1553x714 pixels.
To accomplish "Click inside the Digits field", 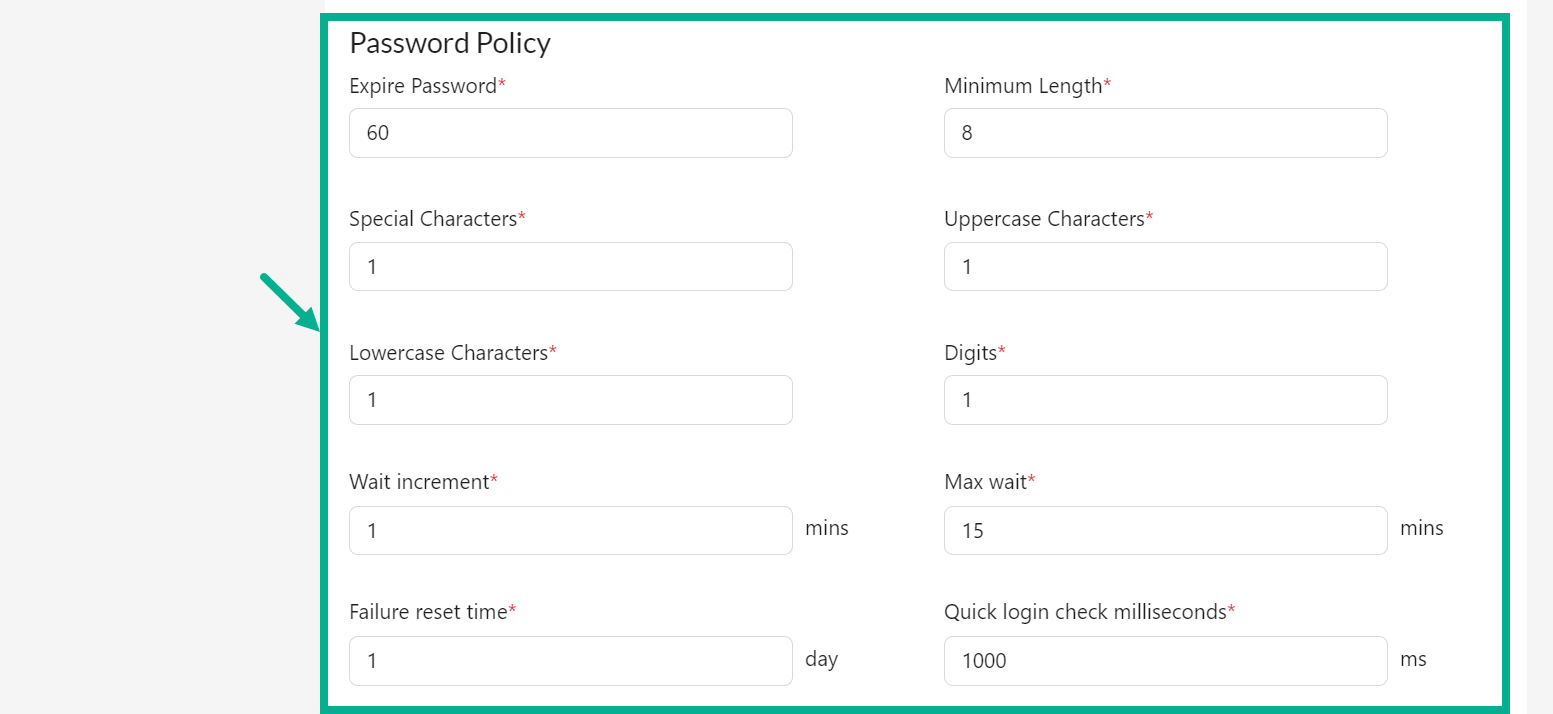I will 1164,399.
